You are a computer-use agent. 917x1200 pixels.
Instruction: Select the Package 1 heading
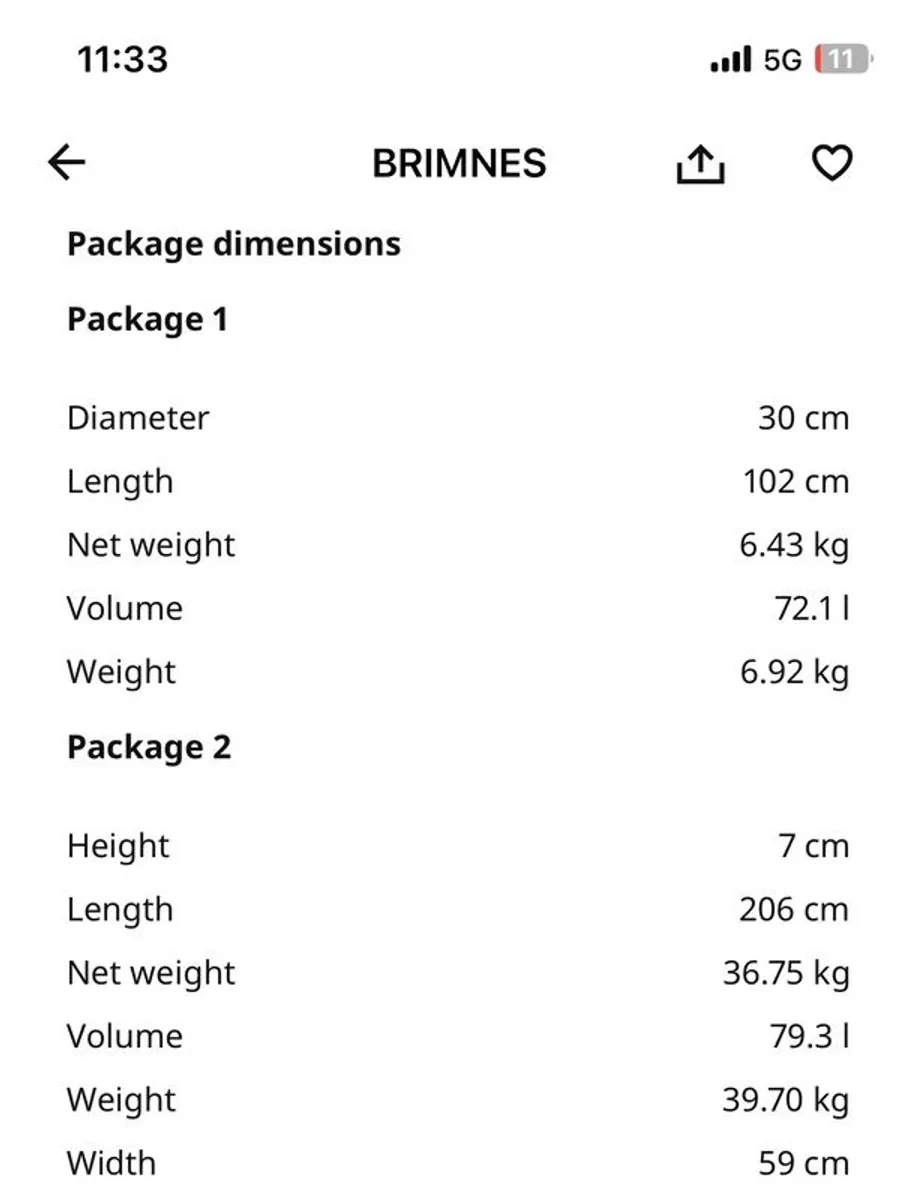148,320
